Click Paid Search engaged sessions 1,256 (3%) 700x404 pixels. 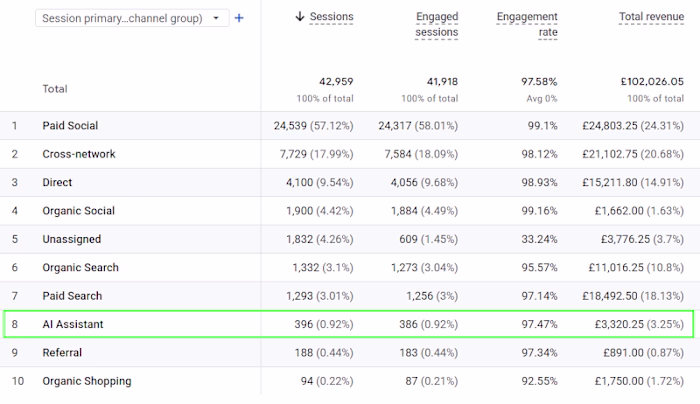pos(432,296)
